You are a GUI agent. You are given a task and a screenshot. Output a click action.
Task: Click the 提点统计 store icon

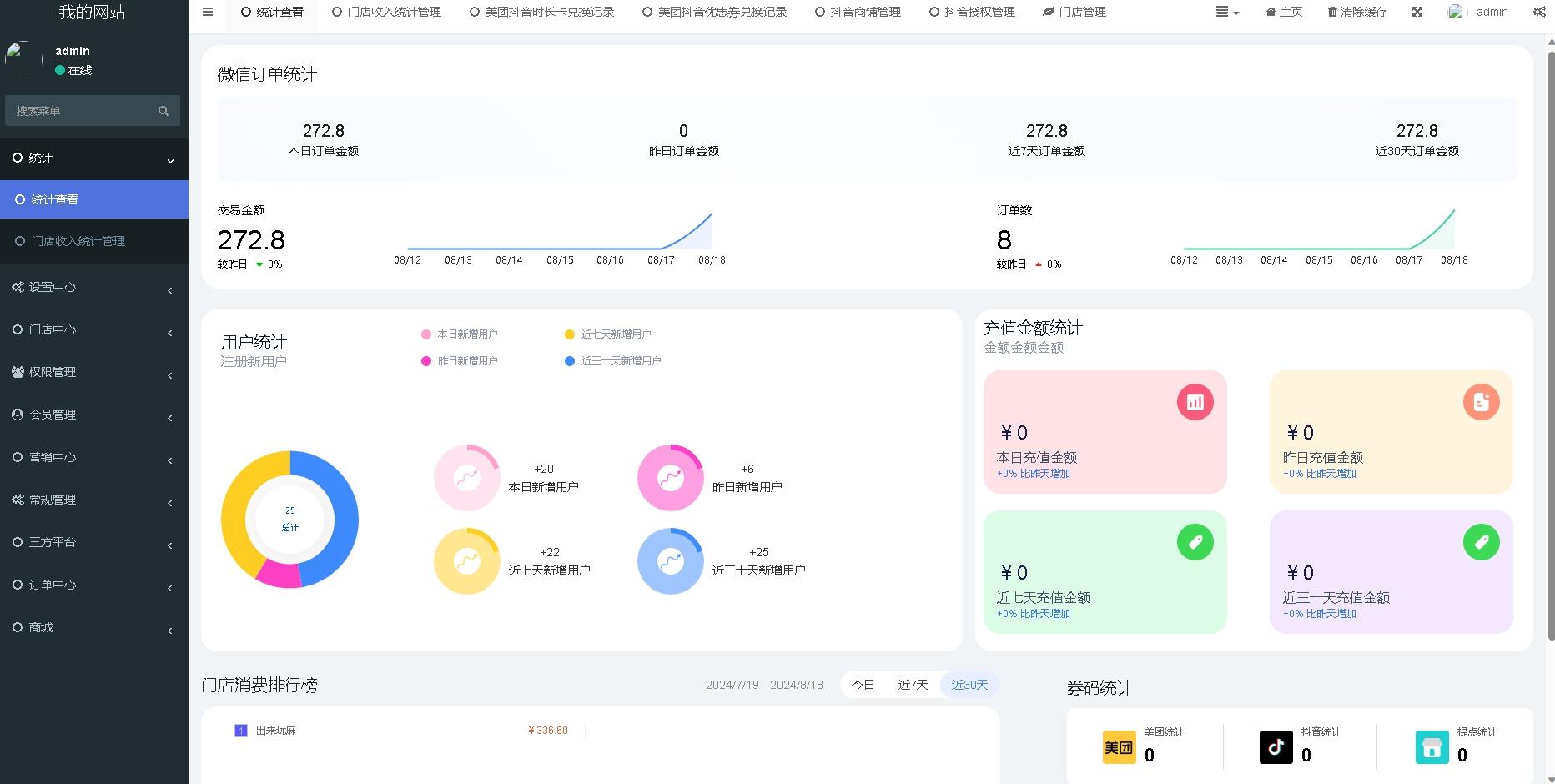pos(1432,747)
